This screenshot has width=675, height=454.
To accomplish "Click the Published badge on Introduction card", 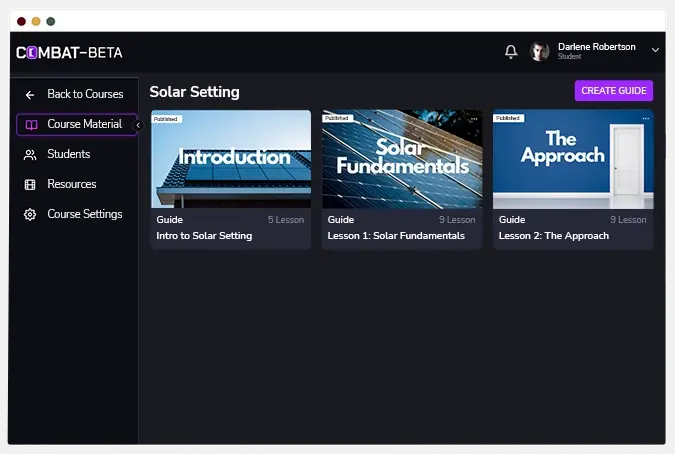I will 166,118.
